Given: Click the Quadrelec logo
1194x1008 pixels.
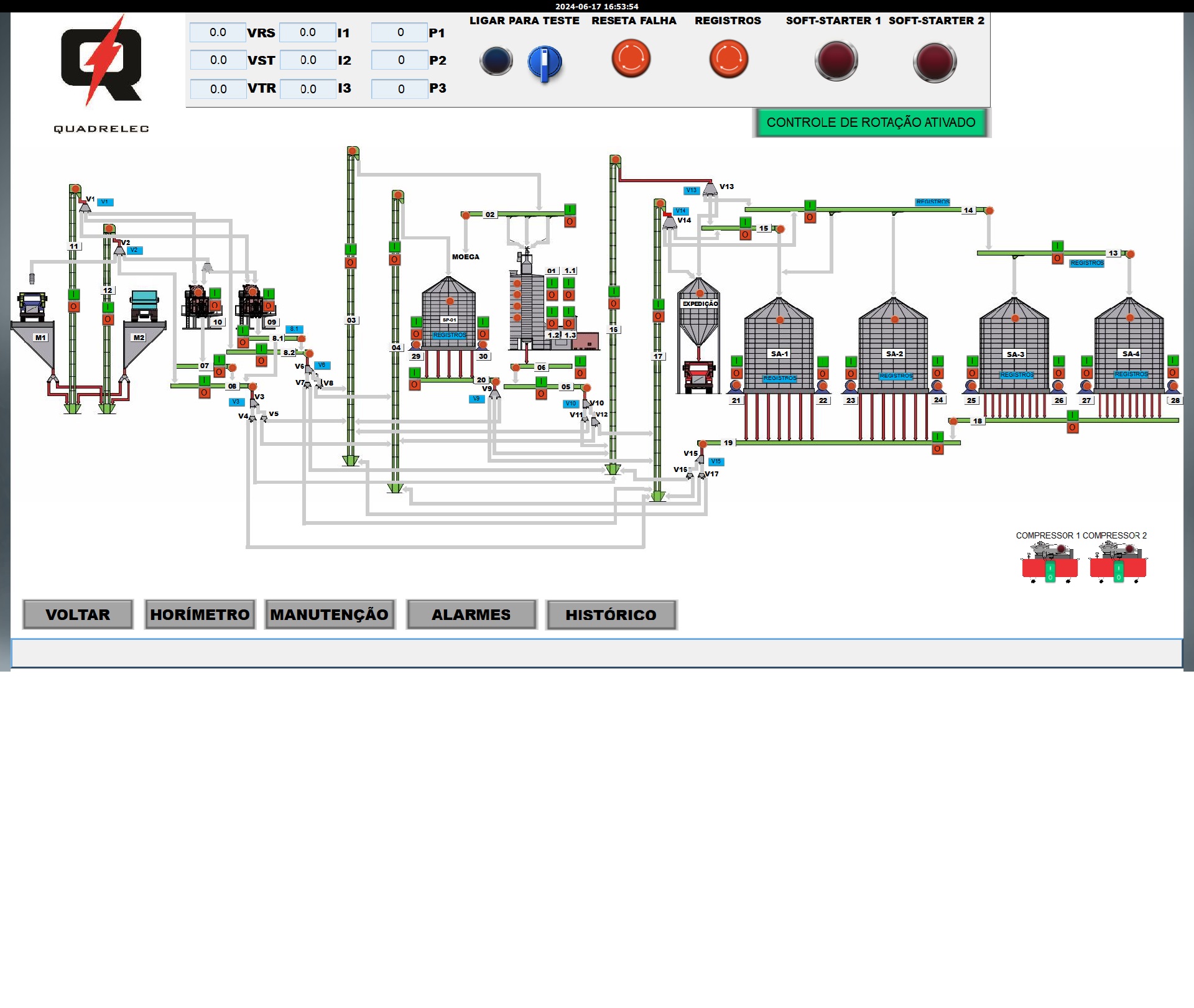Looking at the screenshot, I should (x=101, y=62).
